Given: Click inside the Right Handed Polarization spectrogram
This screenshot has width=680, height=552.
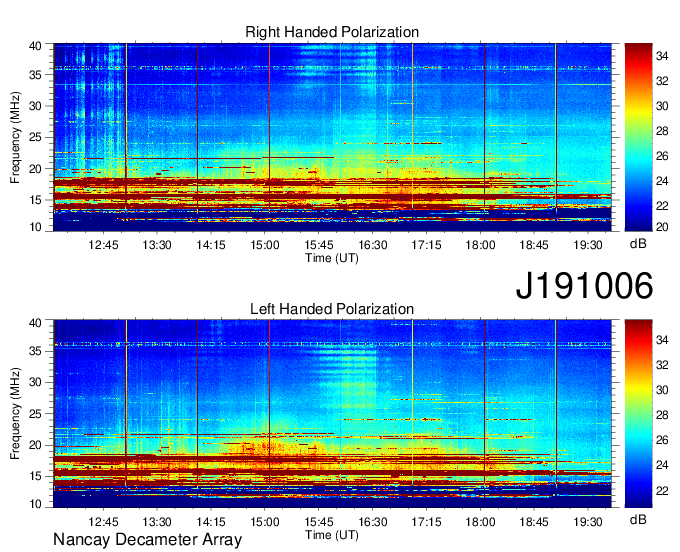Looking at the screenshot, I should (332, 137).
